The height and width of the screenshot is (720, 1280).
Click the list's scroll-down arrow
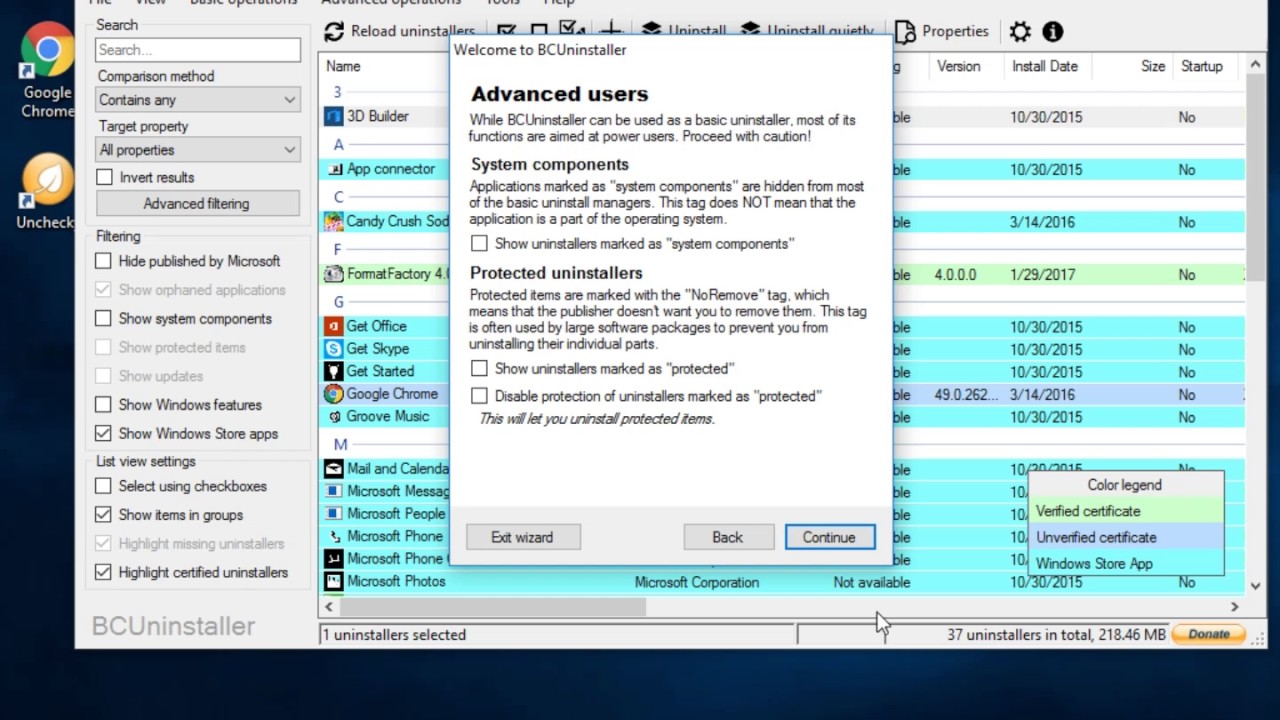pyautogui.click(x=1256, y=586)
